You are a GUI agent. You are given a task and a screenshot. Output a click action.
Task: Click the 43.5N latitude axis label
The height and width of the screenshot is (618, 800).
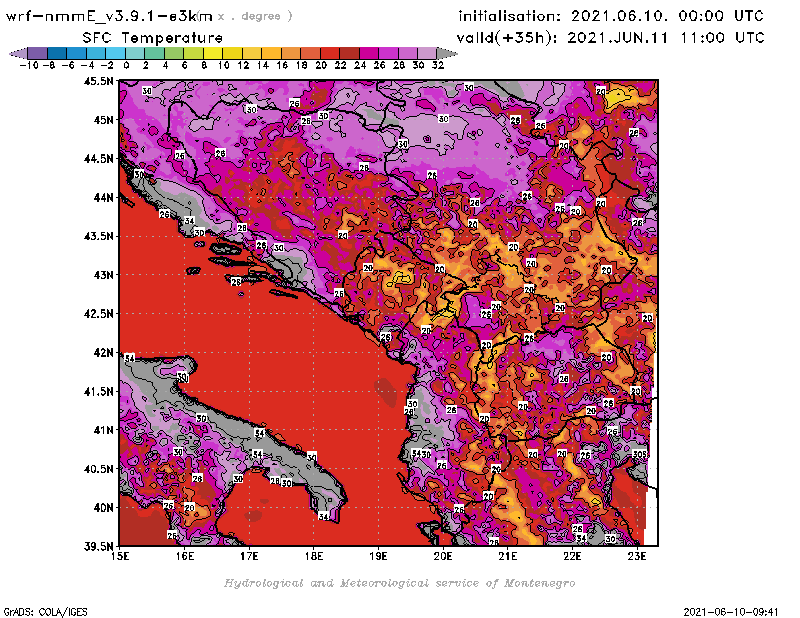98,236
